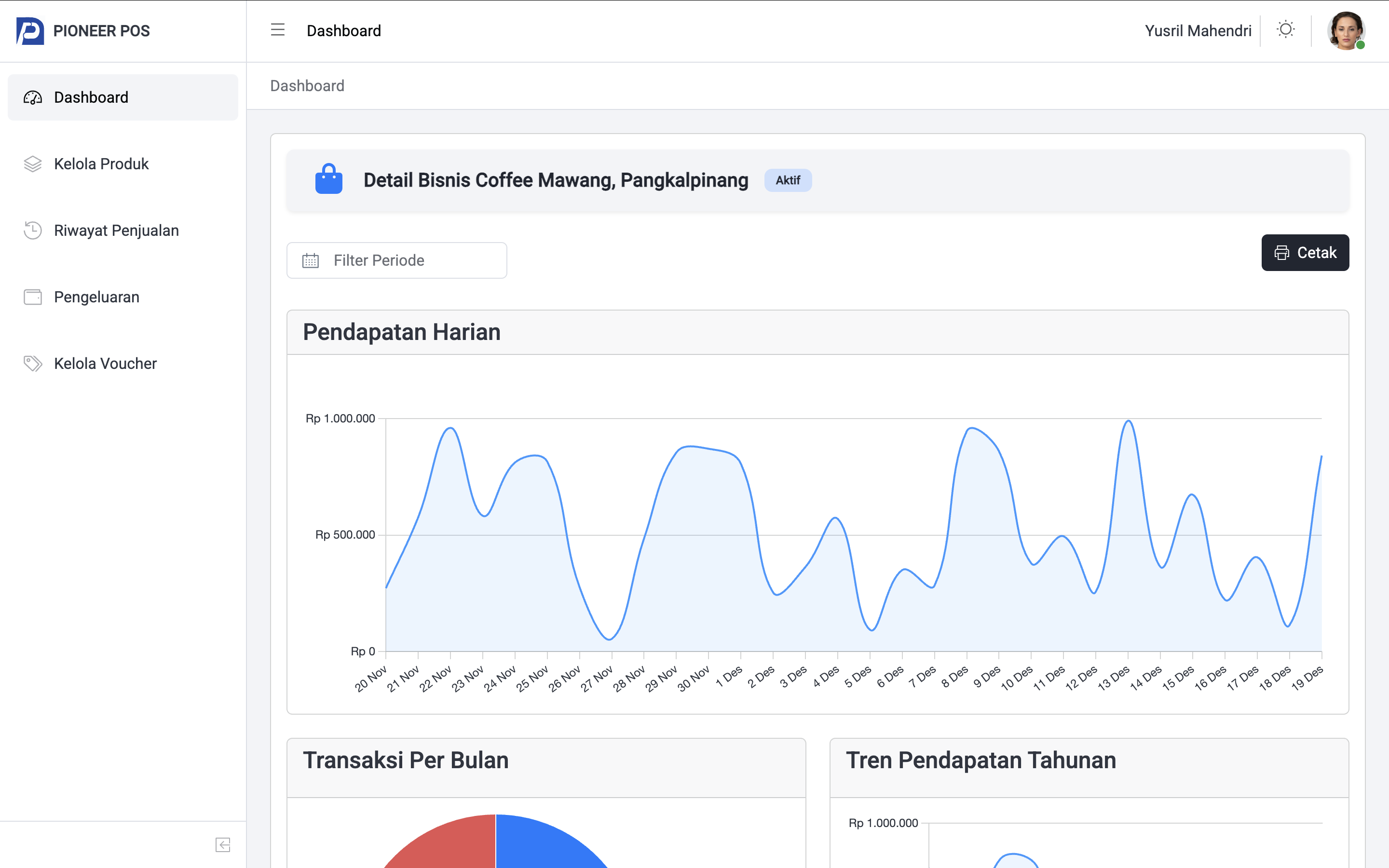Click the printer icon on Cetak button
The height and width of the screenshot is (868, 1389).
(1281, 253)
